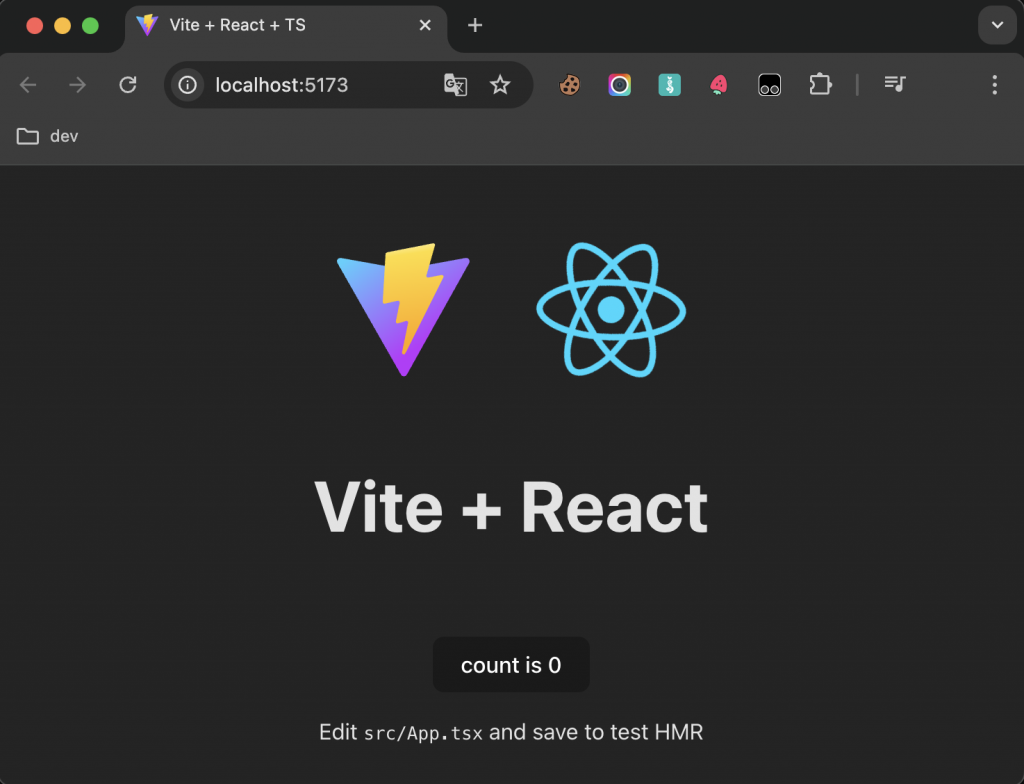Click the Vite logo link
Screen dimensions: 1024x784
click(x=404, y=310)
